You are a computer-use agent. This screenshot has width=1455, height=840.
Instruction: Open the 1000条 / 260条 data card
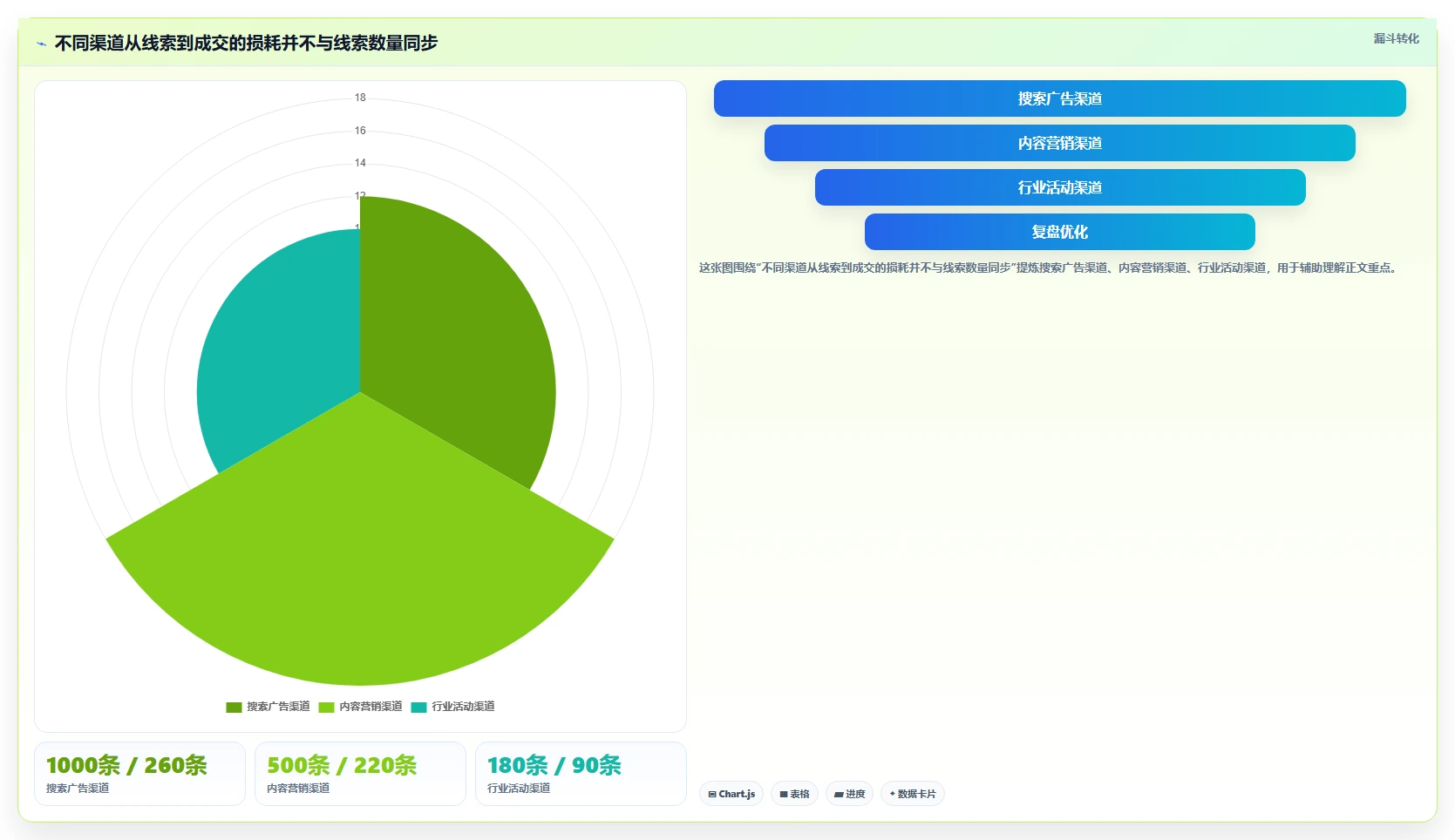[139, 774]
